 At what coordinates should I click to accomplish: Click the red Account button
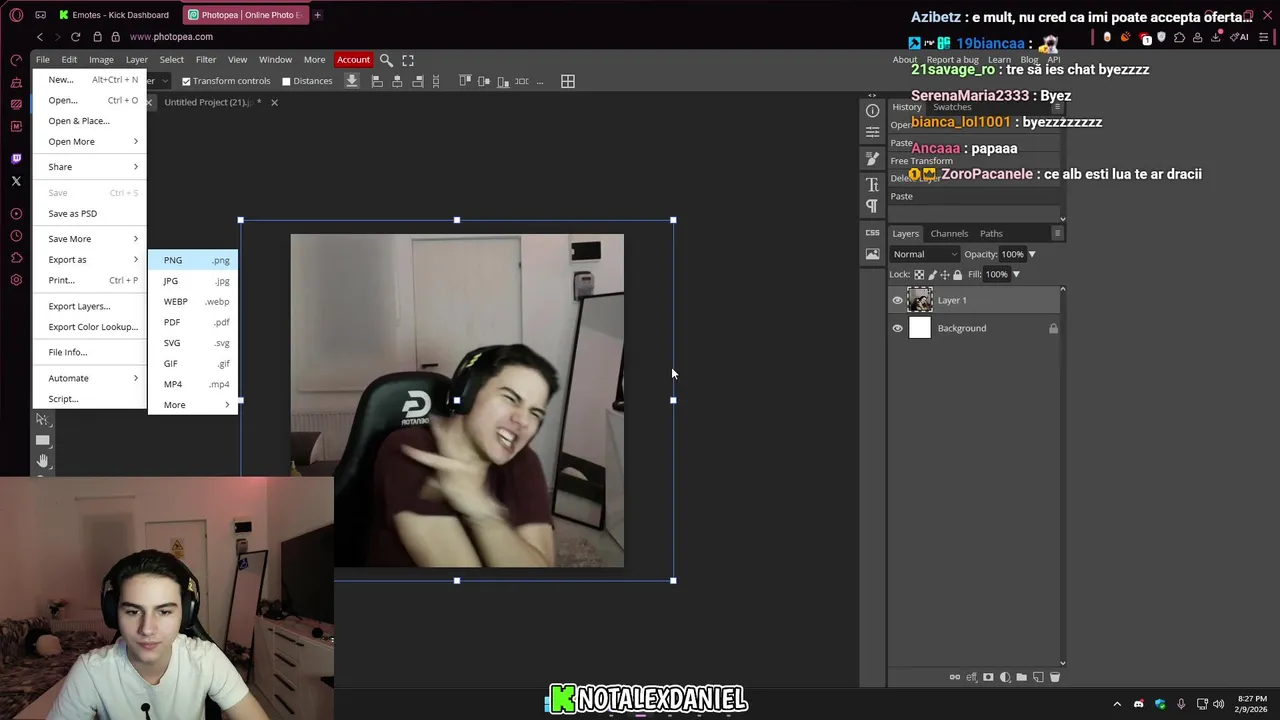353,60
